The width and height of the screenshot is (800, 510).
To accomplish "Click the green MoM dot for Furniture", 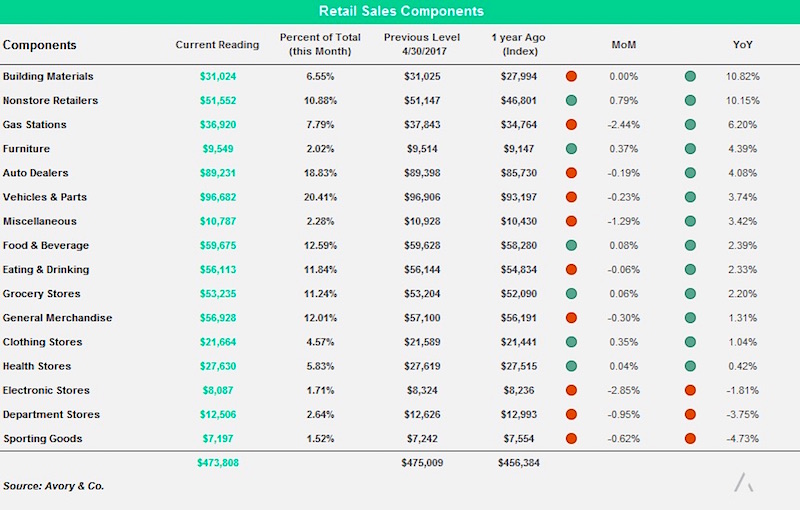I will click(571, 149).
